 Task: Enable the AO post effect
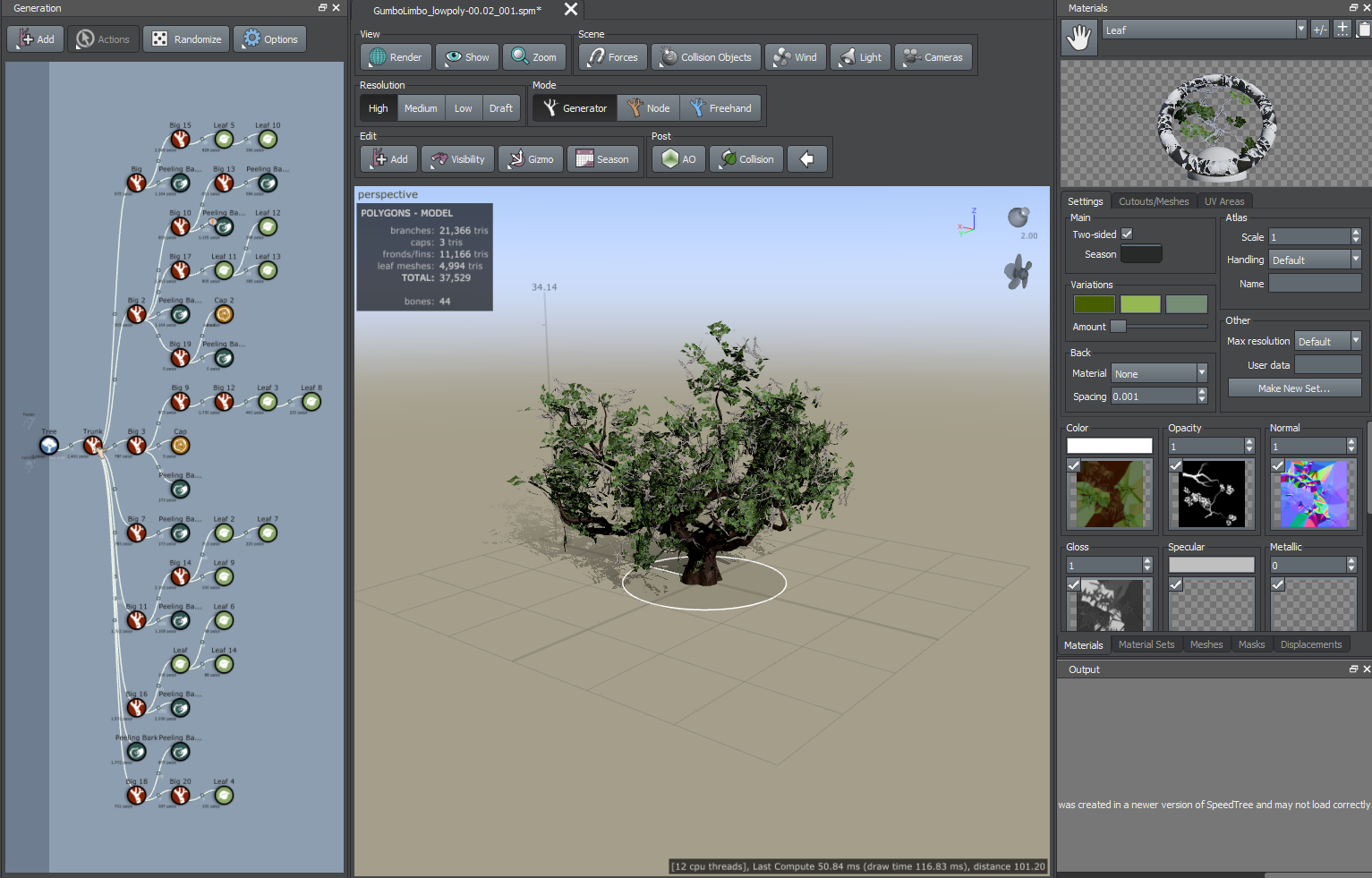tap(677, 158)
